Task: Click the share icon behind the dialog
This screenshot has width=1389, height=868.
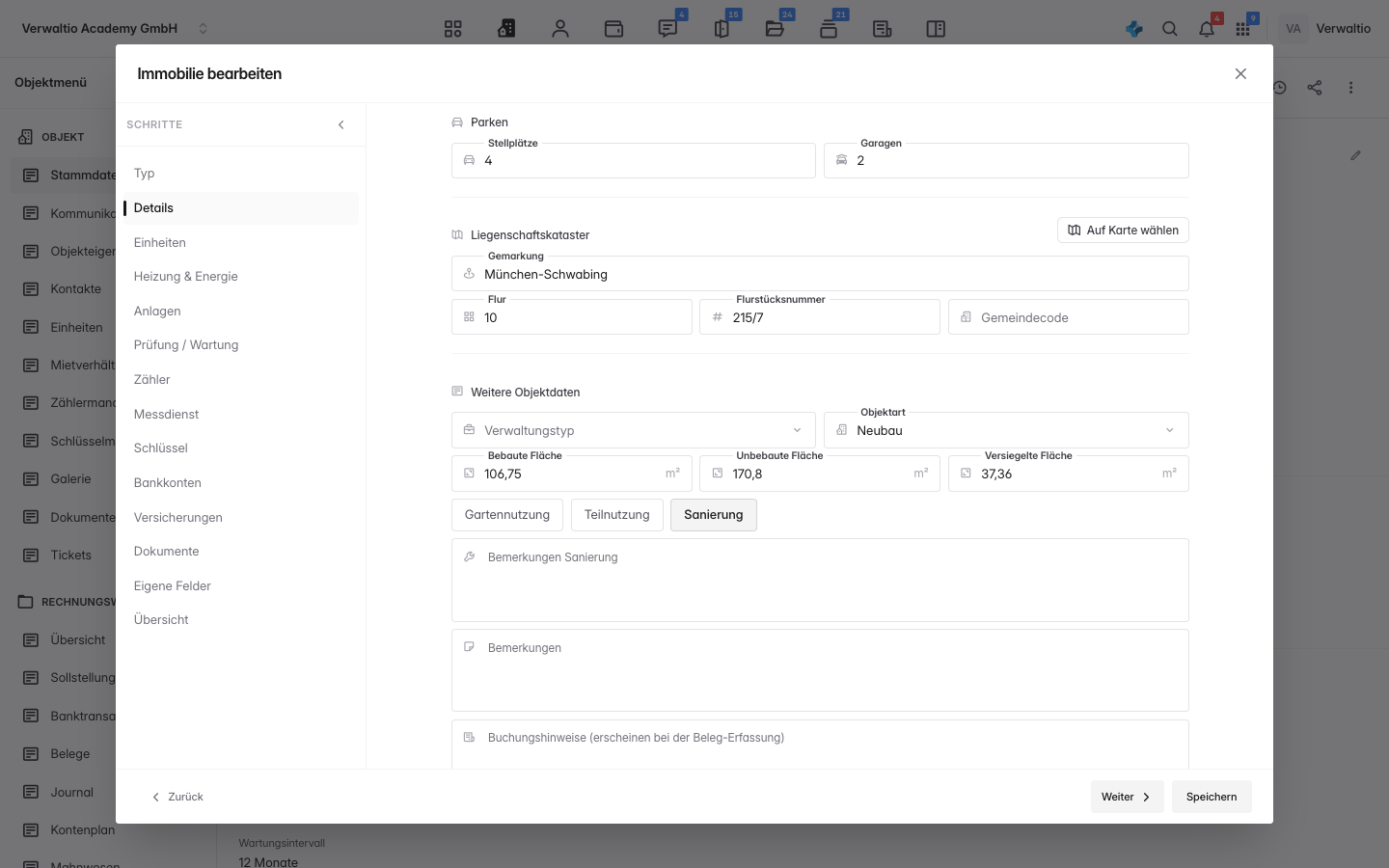Action: [1315, 88]
